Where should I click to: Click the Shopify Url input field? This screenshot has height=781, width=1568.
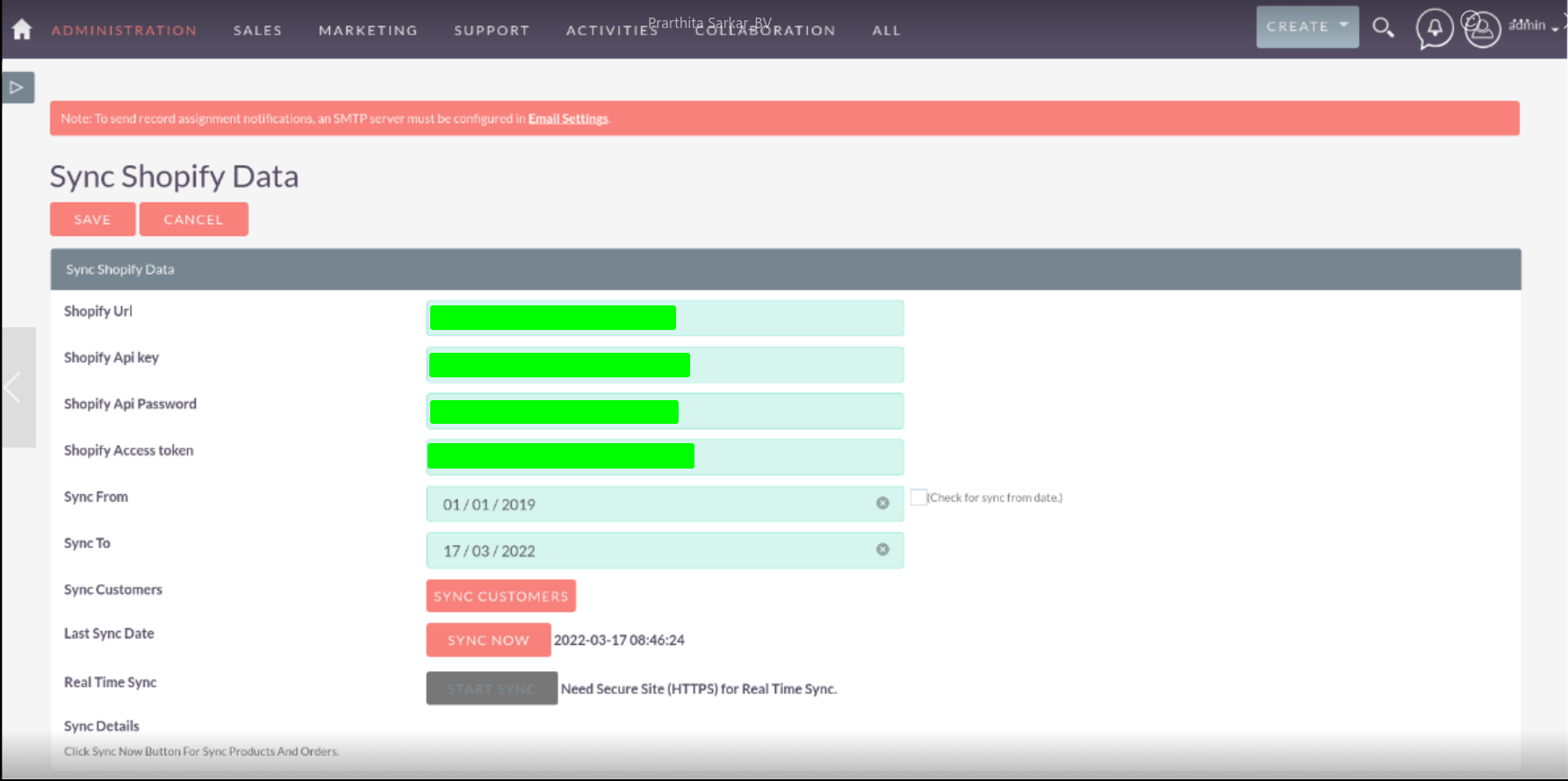pyautogui.click(x=665, y=318)
